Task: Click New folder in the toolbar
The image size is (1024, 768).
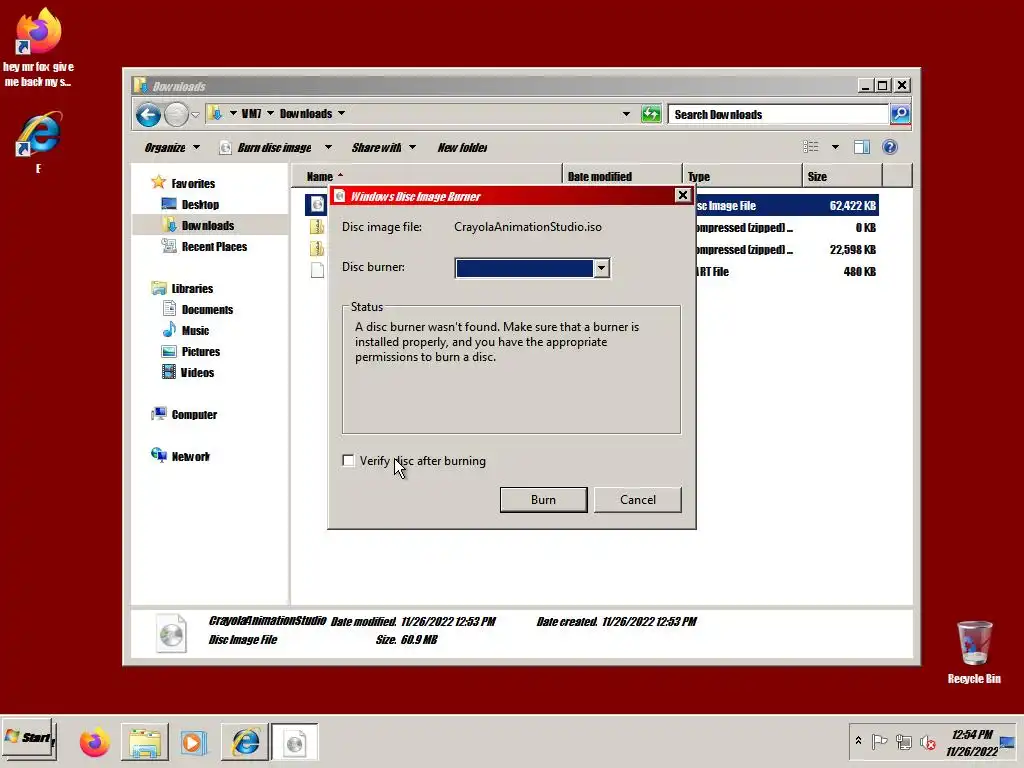Action: tap(462, 148)
